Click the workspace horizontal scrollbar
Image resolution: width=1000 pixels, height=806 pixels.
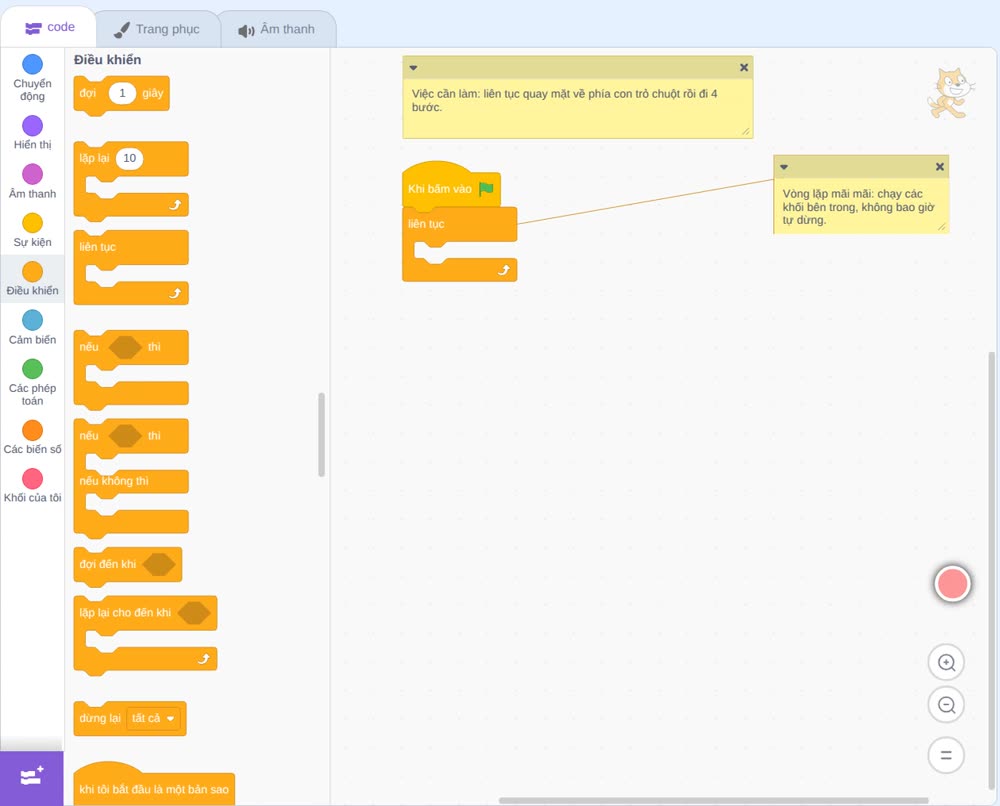713,800
